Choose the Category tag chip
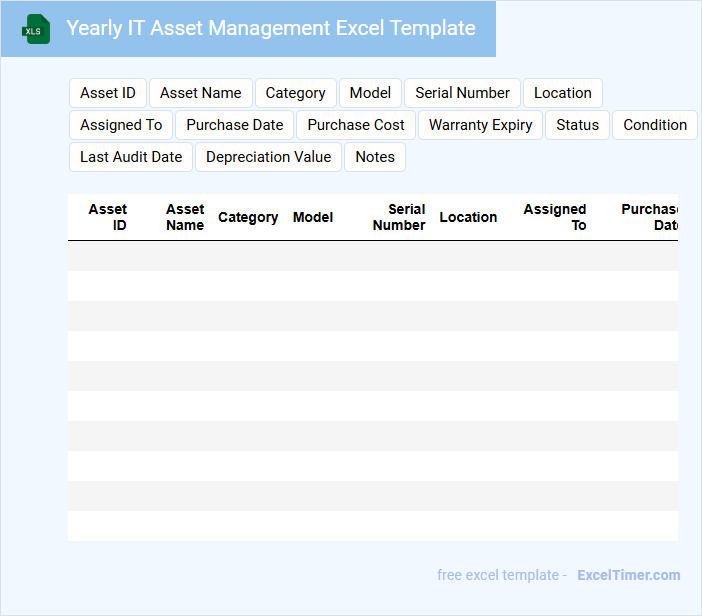This screenshot has height=616, width=702. pos(295,93)
